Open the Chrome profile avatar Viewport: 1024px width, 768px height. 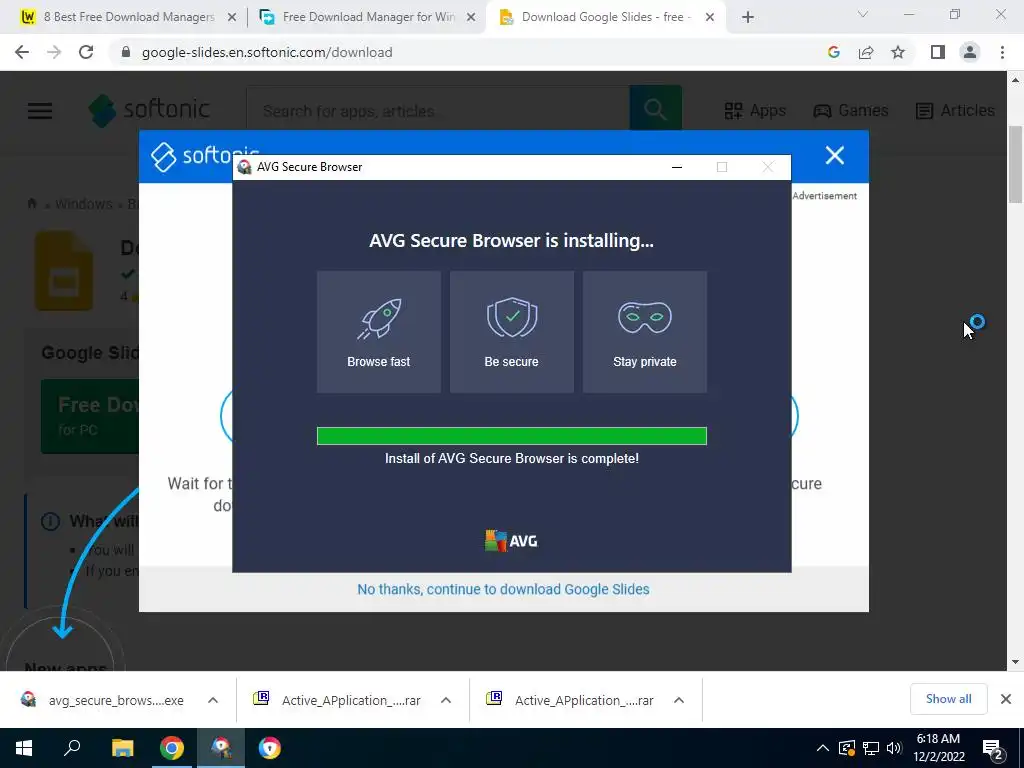(x=970, y=52)
